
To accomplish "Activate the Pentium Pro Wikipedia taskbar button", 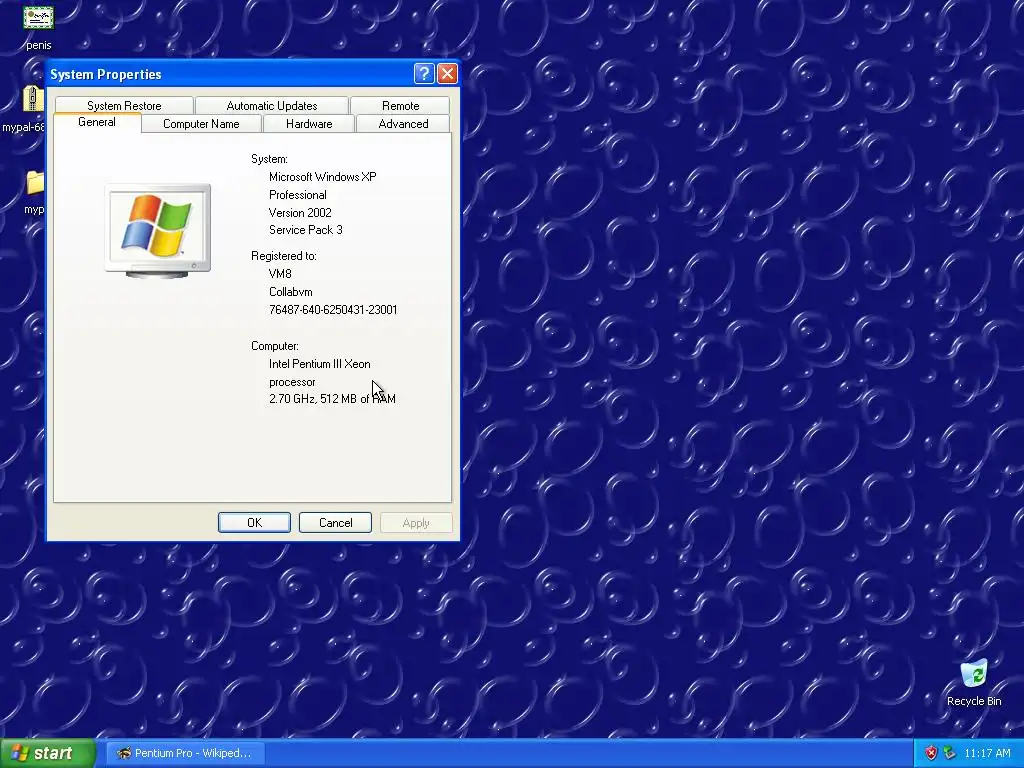I will coord(185,753).
